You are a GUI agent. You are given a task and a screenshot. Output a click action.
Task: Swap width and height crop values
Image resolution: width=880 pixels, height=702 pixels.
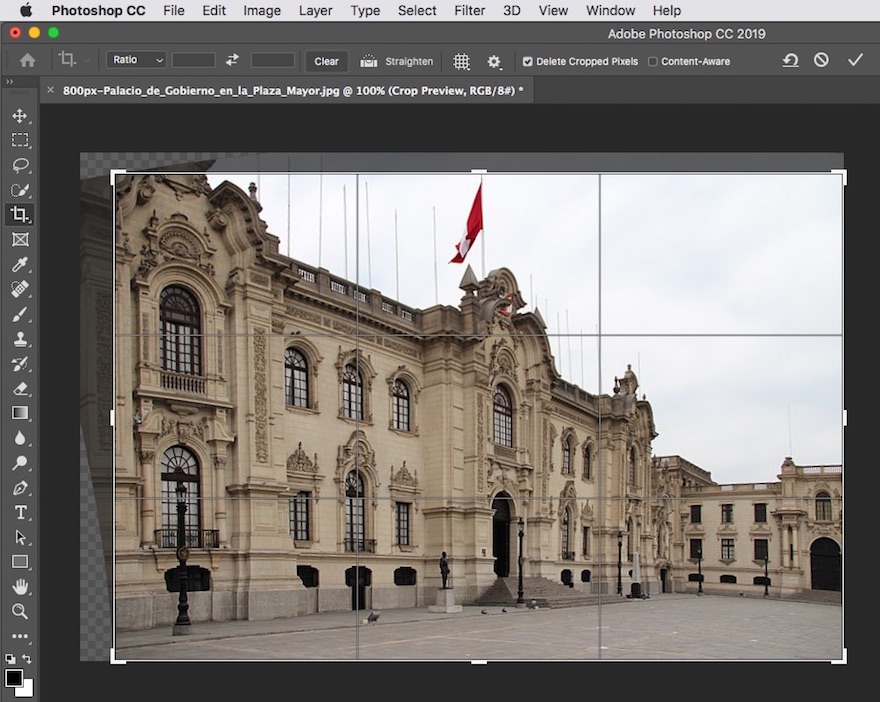coord(233,60)
